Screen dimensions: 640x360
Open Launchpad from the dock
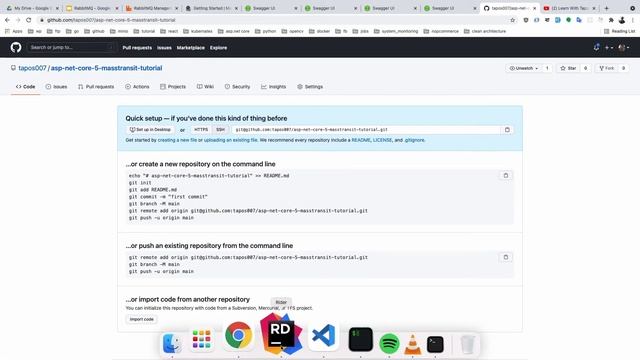pyautogui.click(x=202, y=340)
